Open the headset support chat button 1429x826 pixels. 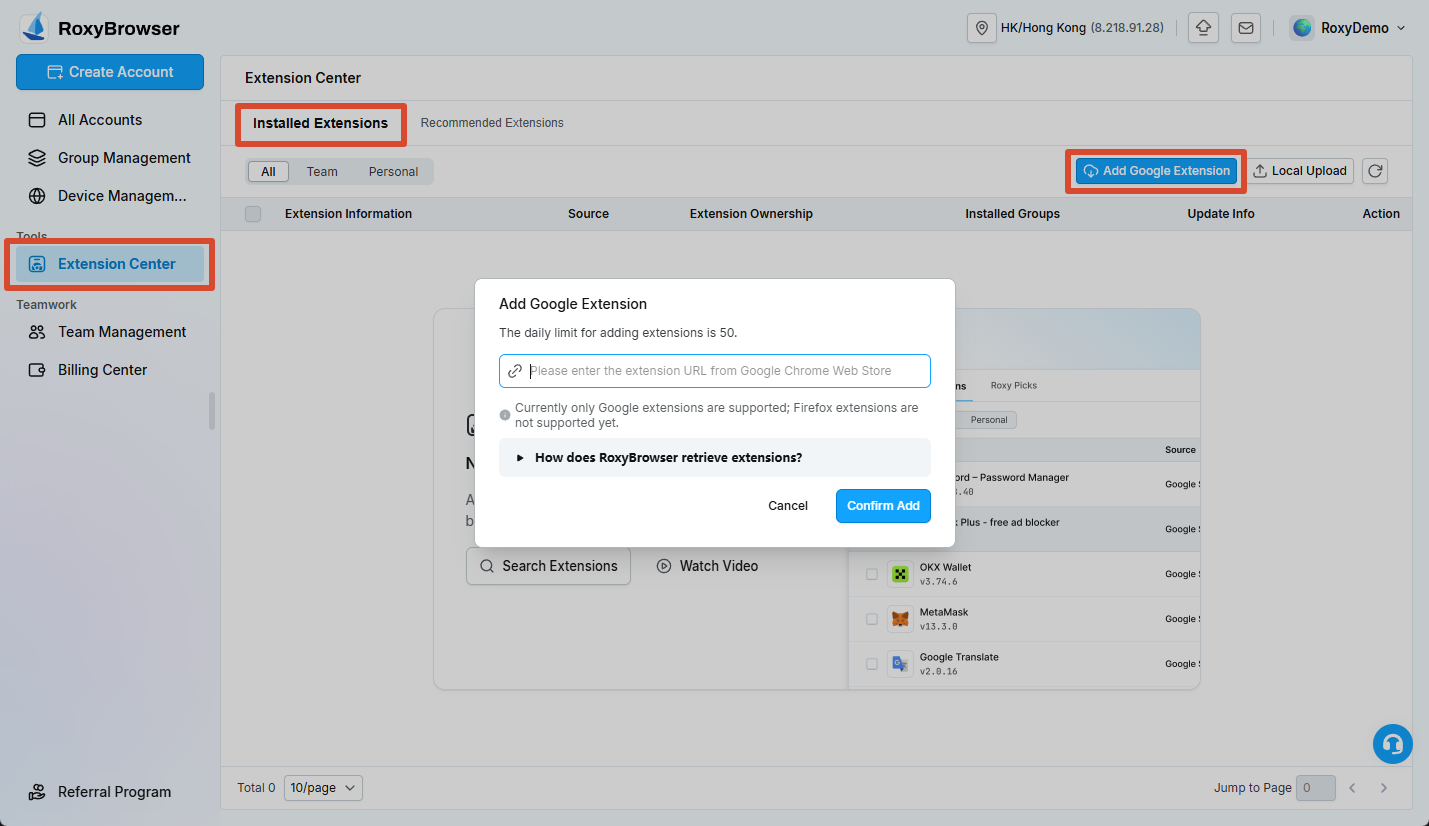1392,744
